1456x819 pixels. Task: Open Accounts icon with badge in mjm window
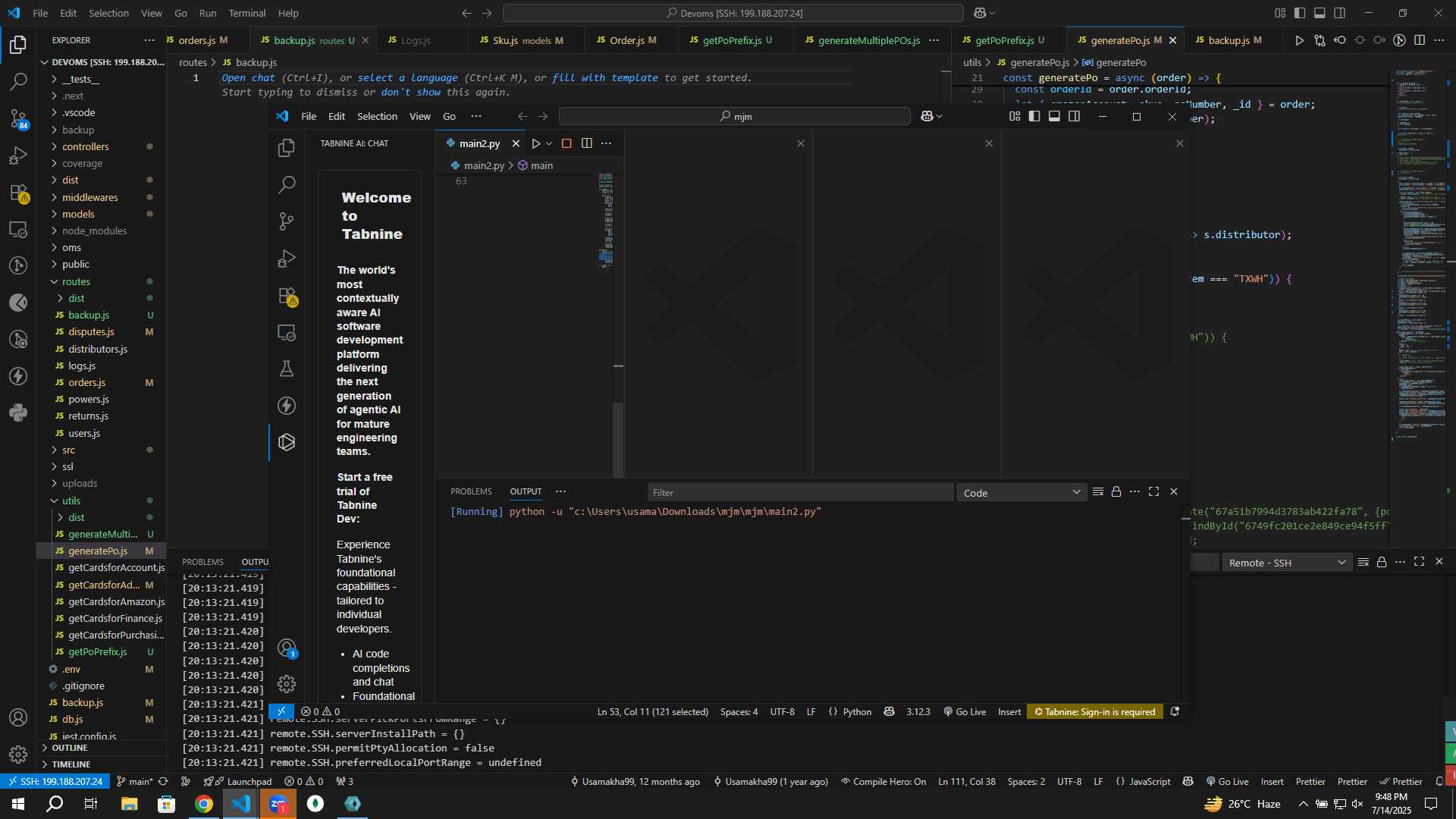tap(287, 648)
